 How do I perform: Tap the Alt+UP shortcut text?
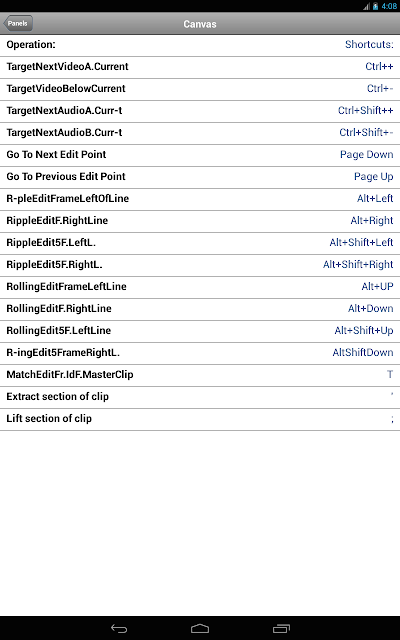(x=377, y=287)
